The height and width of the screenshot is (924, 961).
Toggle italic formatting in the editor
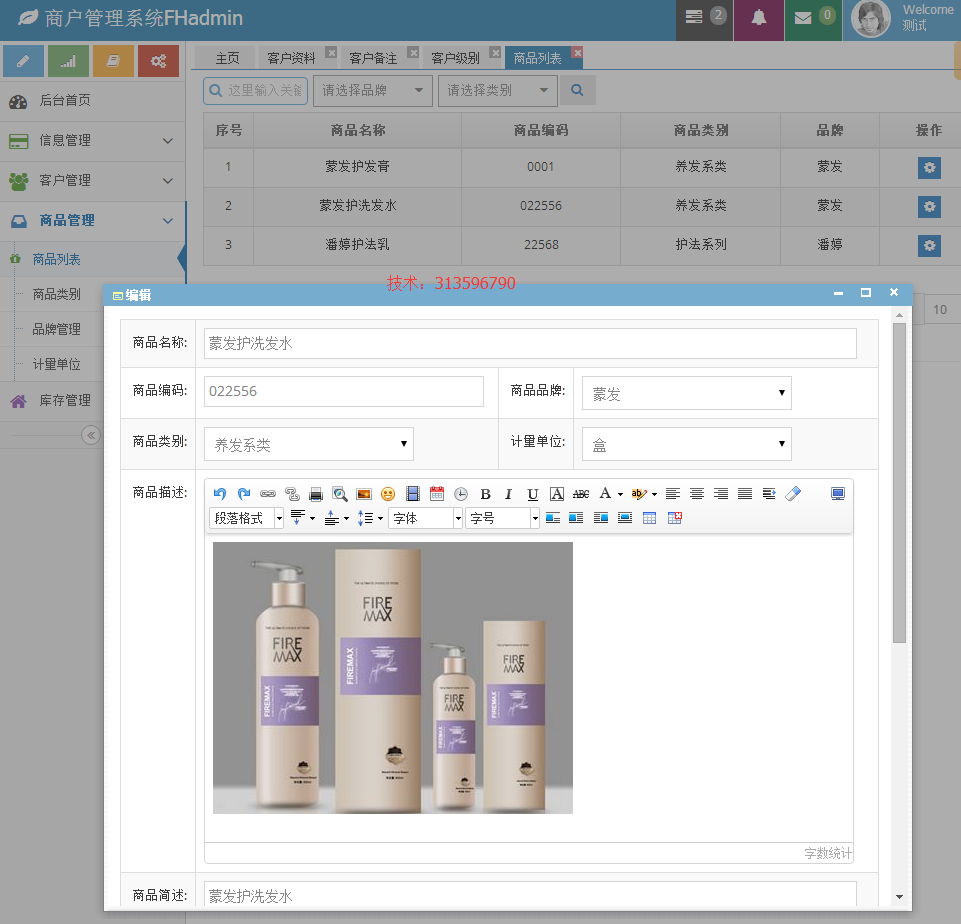[508, 494]
